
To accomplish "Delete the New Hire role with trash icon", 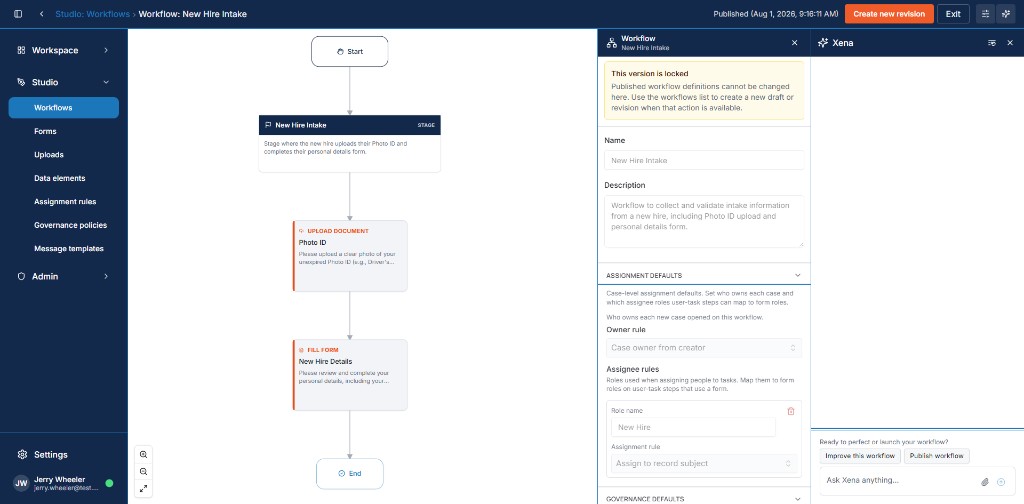I will click(x=791, y=411).
